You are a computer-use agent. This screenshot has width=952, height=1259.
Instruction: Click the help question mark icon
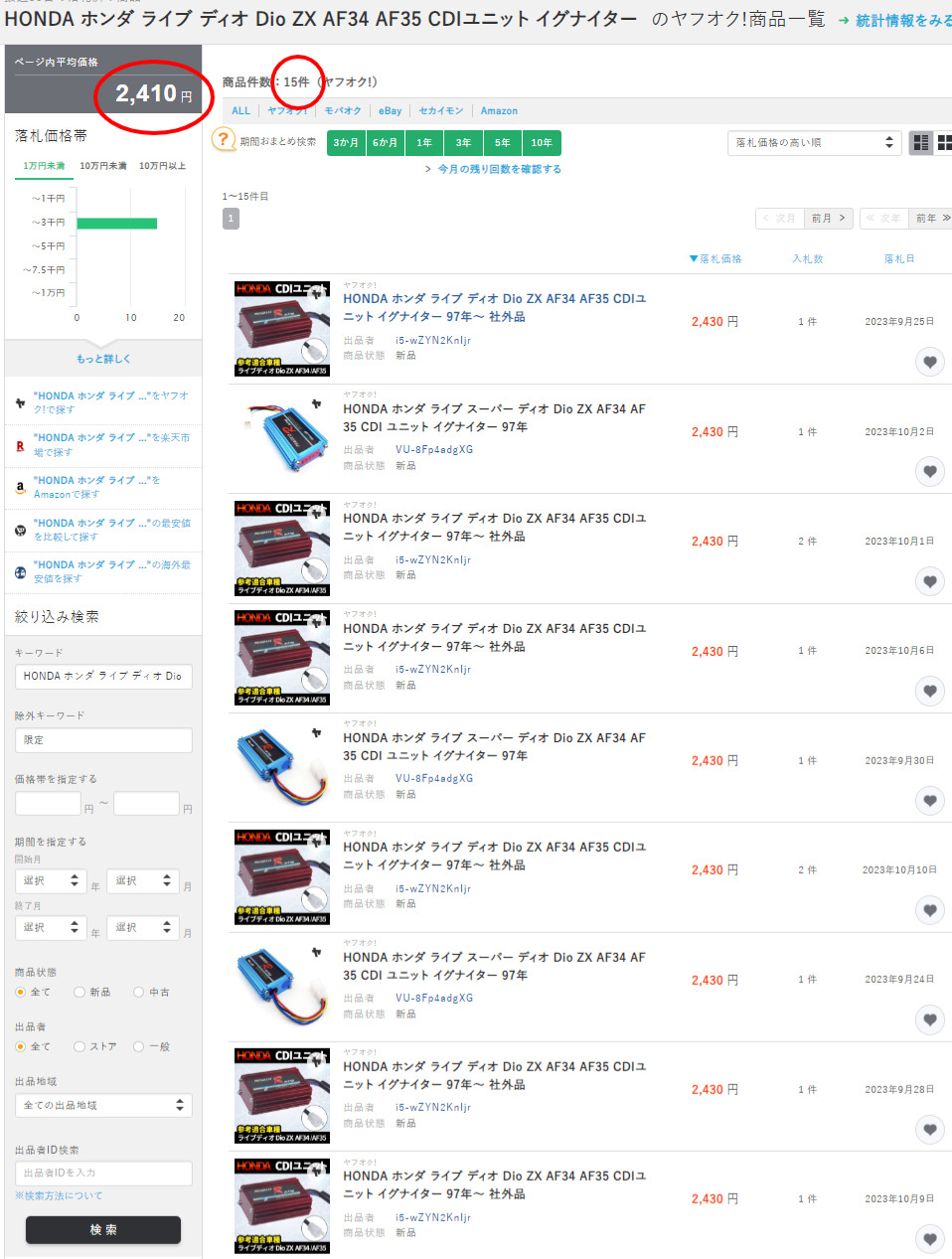[224, 140]
